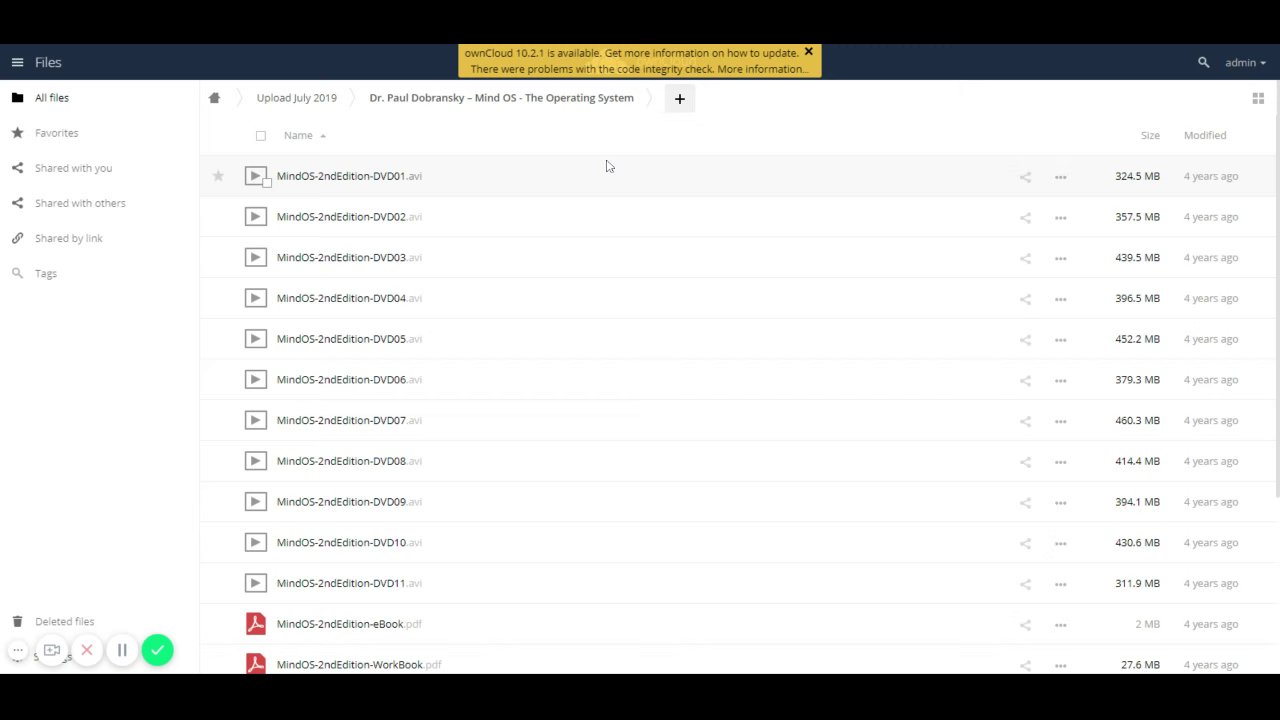Open MindOS-2ndEdition-DVD08.avi file

[349, 461]
